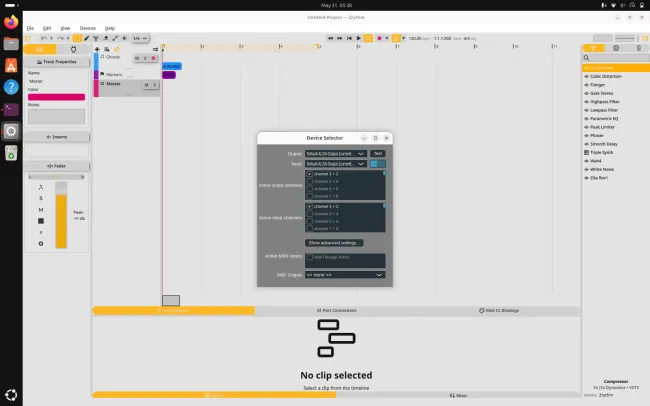Open the record options dropdown arrow
This screenshot has height=406, width=650.
pos(387,38)
